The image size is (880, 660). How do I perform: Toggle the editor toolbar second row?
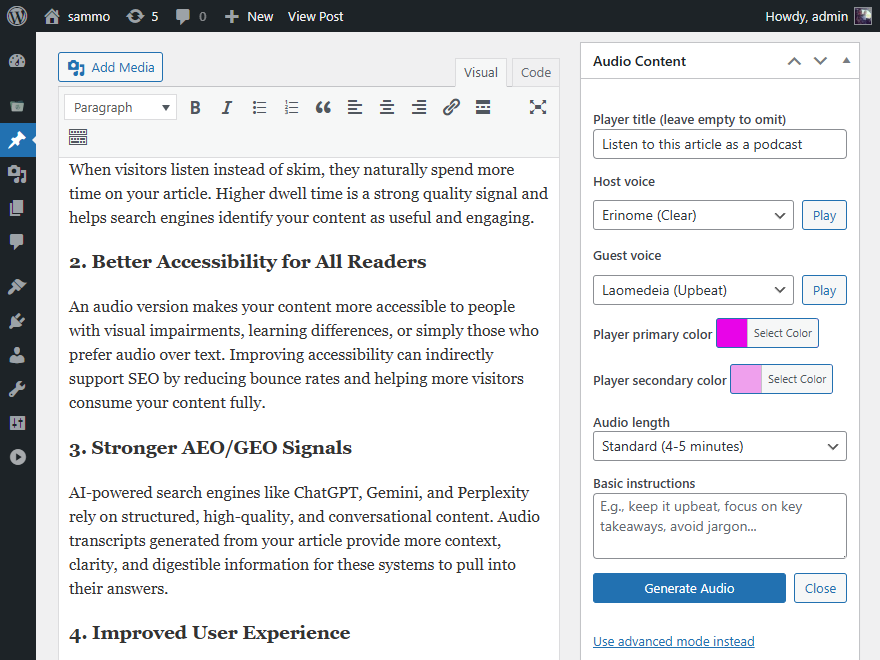(x=78, y=137)
